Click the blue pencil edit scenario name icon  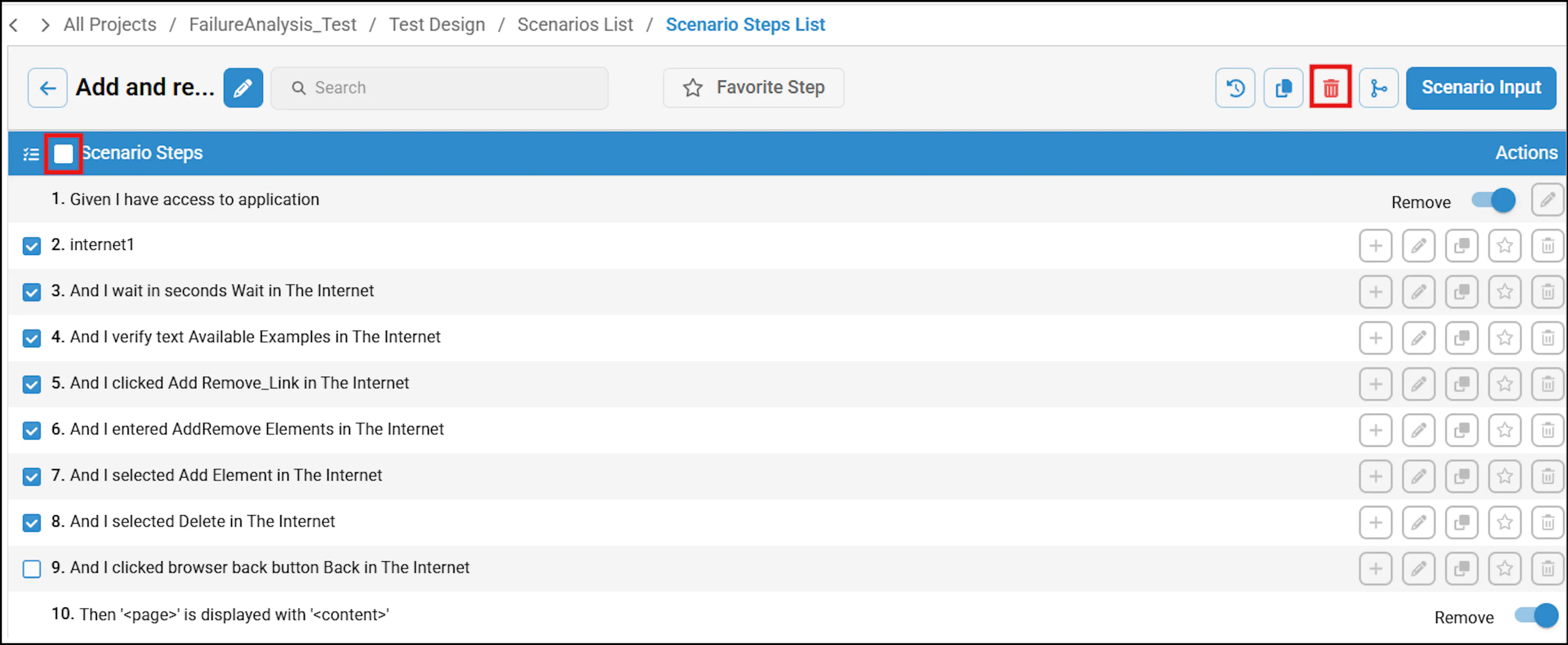(243, 88)
